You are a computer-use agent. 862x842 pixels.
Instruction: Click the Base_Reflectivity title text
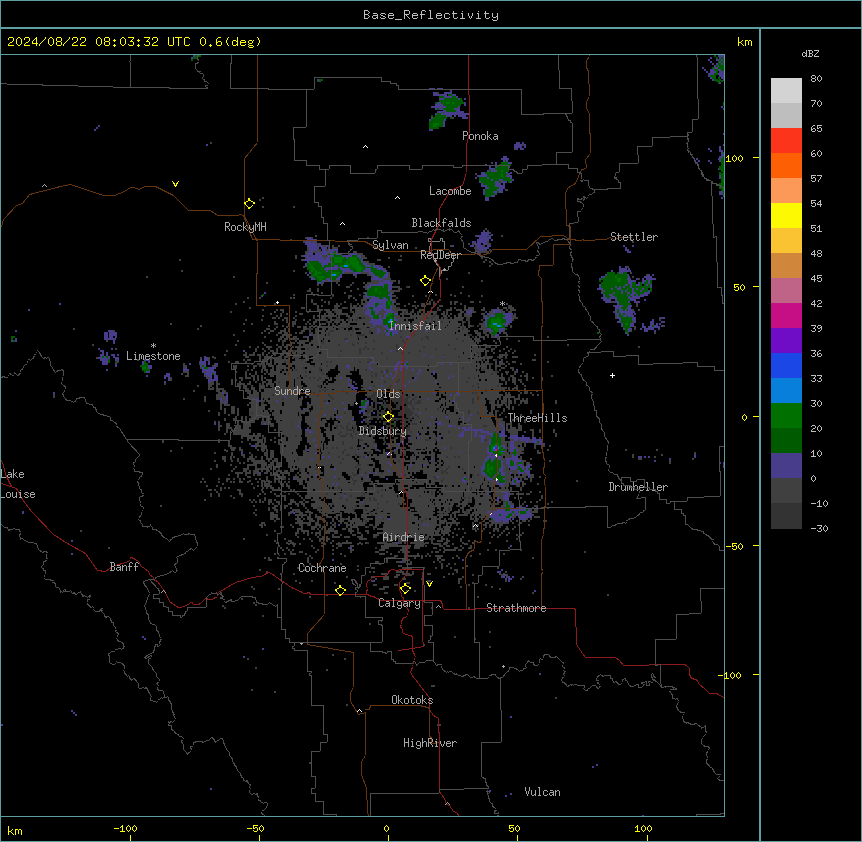(431, 15)
